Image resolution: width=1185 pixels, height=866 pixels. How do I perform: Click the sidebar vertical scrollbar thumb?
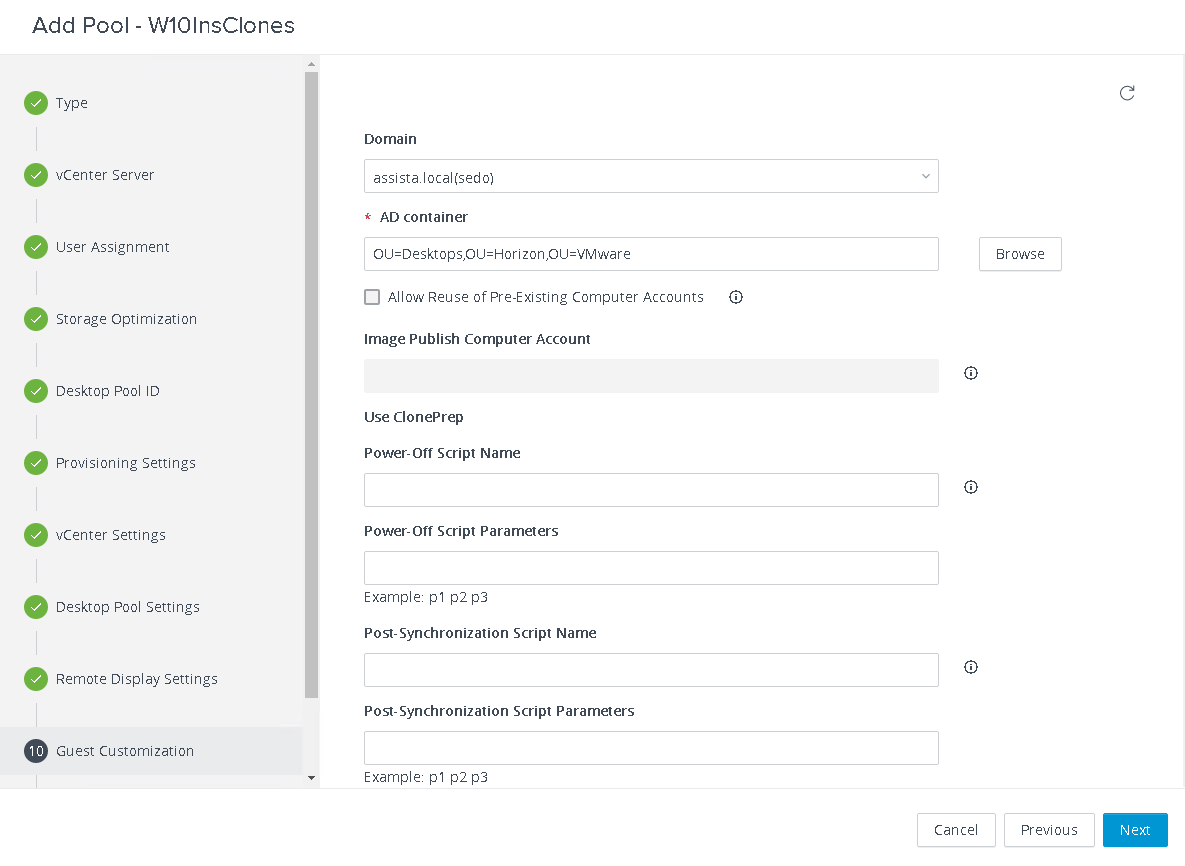tap(311, 385)
